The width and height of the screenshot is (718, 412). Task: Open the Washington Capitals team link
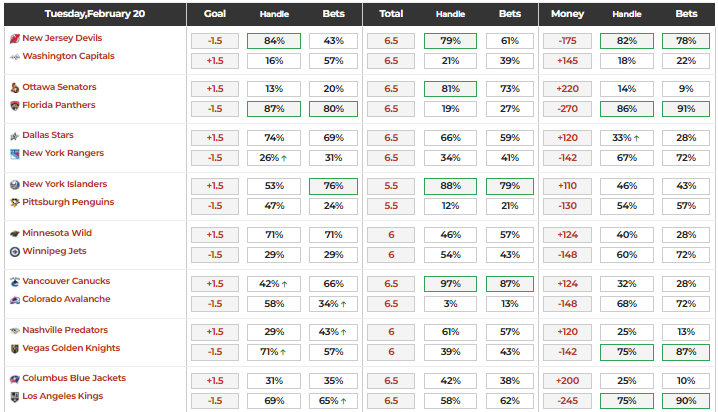tap(68, 56)
